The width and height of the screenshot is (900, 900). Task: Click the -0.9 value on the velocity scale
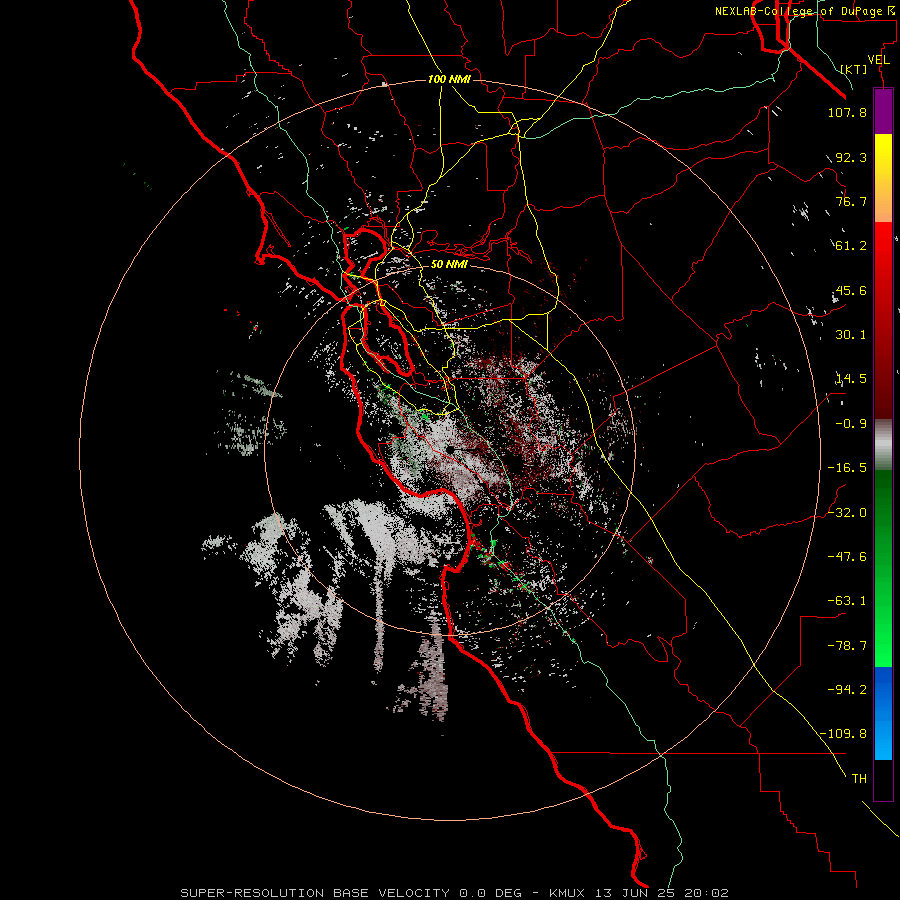851,424
